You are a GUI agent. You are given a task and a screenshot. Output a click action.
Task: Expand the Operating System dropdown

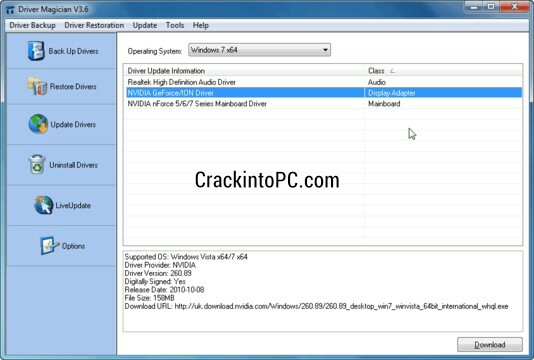point(259,50)
